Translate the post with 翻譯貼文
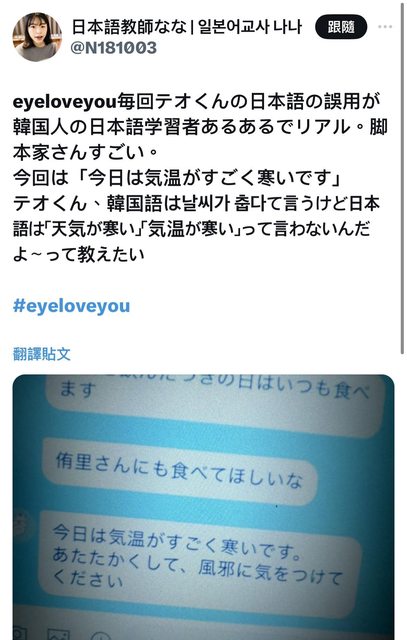The width and height of the screenshot is (407, 640). click(x=42, y=353)
